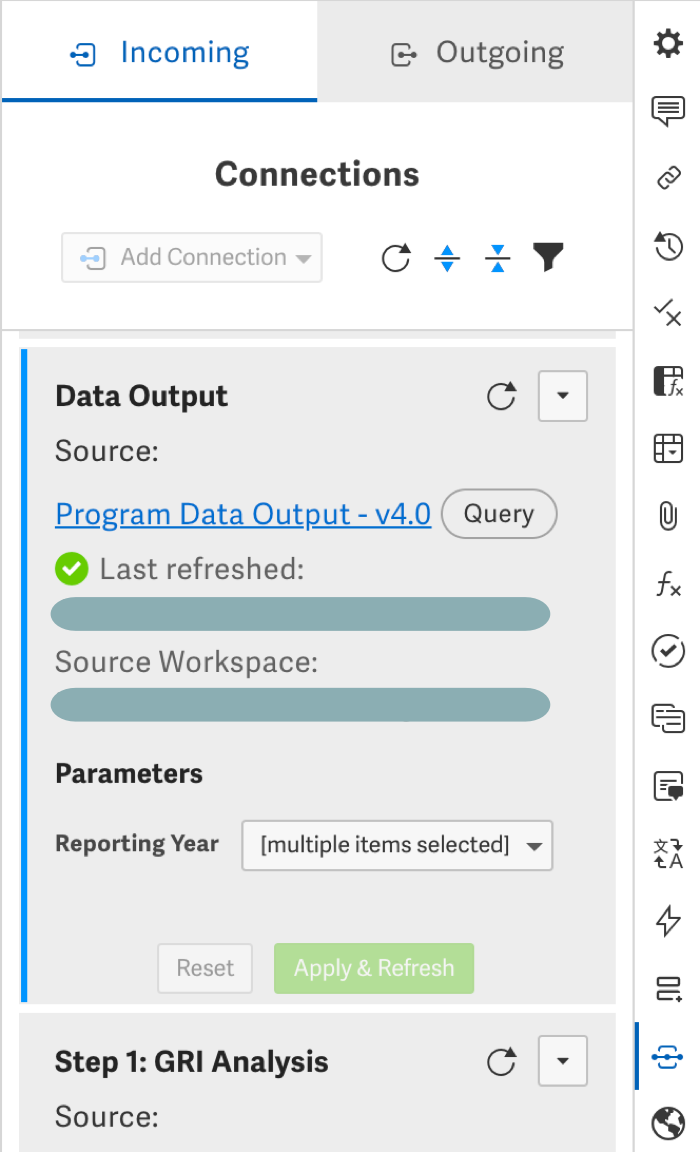Switch to the Outgoing tab

click(x=476, y=52)
